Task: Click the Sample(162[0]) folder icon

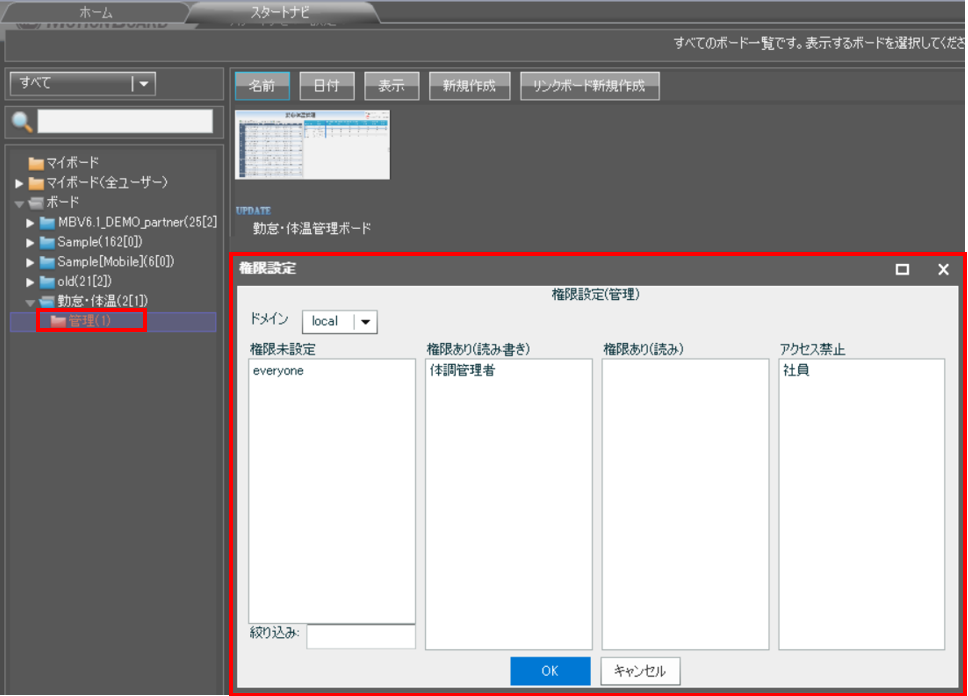Action: click(x=47, y=242)
